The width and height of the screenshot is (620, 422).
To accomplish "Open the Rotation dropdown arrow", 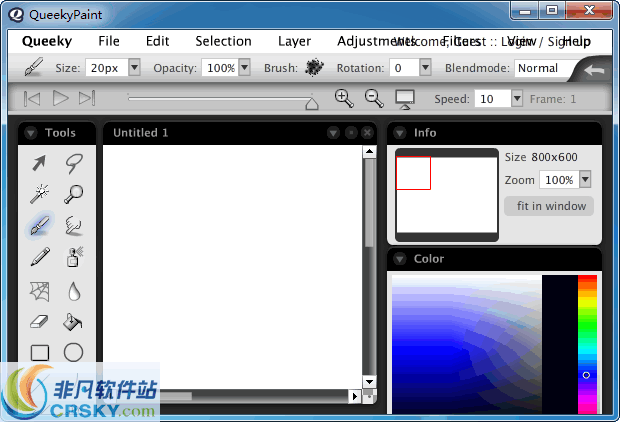I will pyautogui.click(x=425, y=67).
